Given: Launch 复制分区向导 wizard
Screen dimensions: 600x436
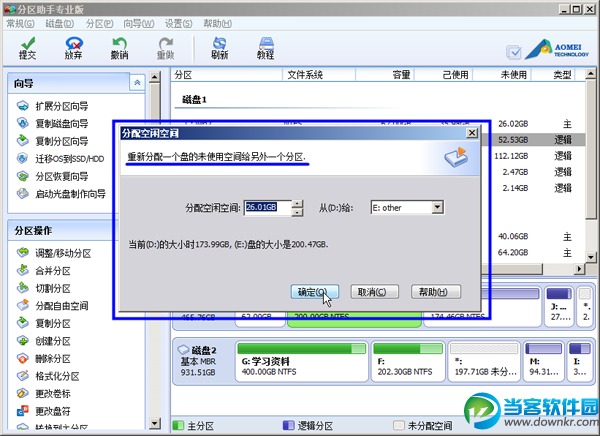Looking at the screenshot, I should pyautogui.click(x=53, y=141).
